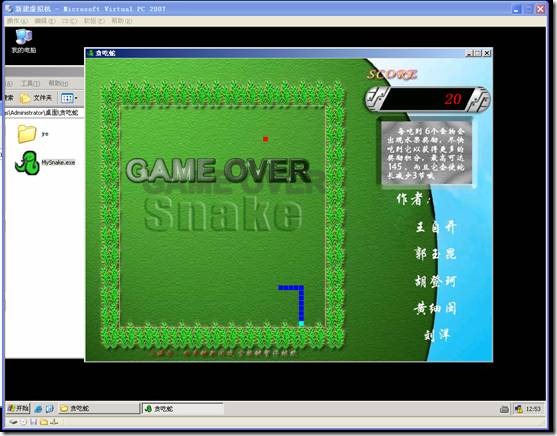Switch to 贪吃蛇 game taskbar button
Viewport: 557px width, 436px height.
click(183, 409)
